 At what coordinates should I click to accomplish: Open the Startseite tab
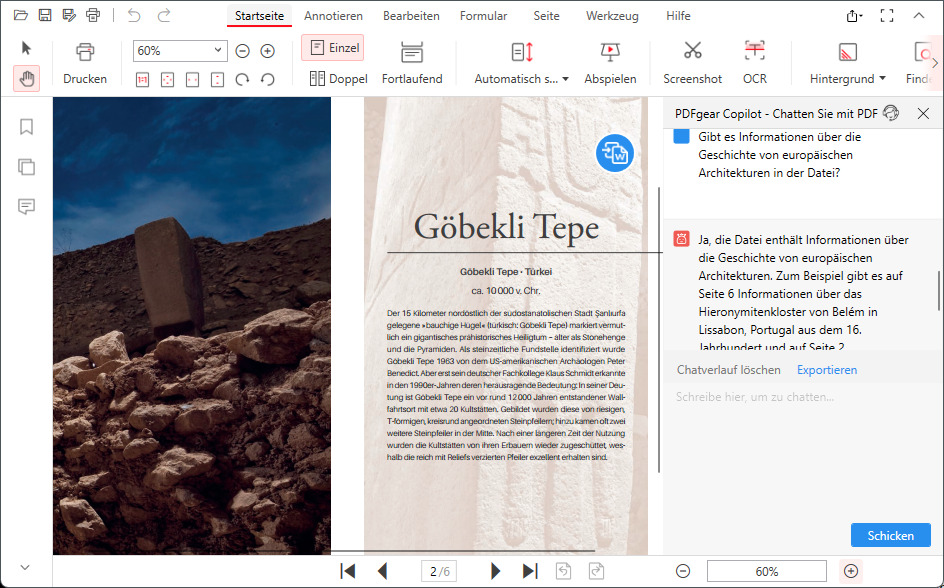(259, 16)
